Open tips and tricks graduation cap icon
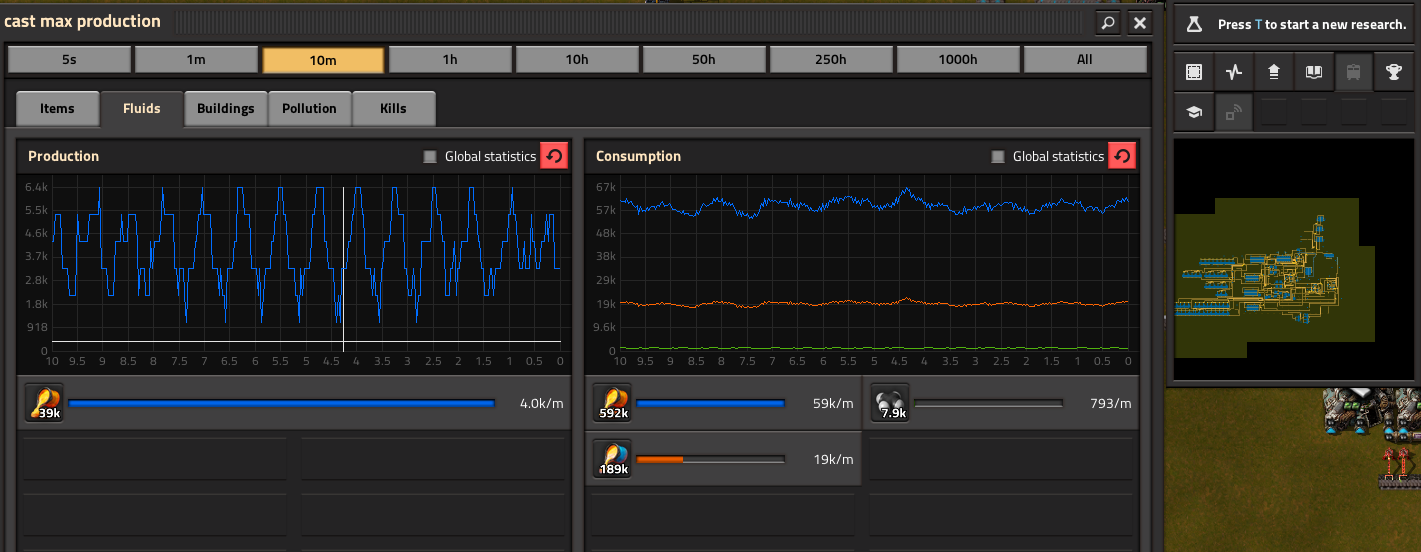1421x552 pixels. coord(1193,112)
